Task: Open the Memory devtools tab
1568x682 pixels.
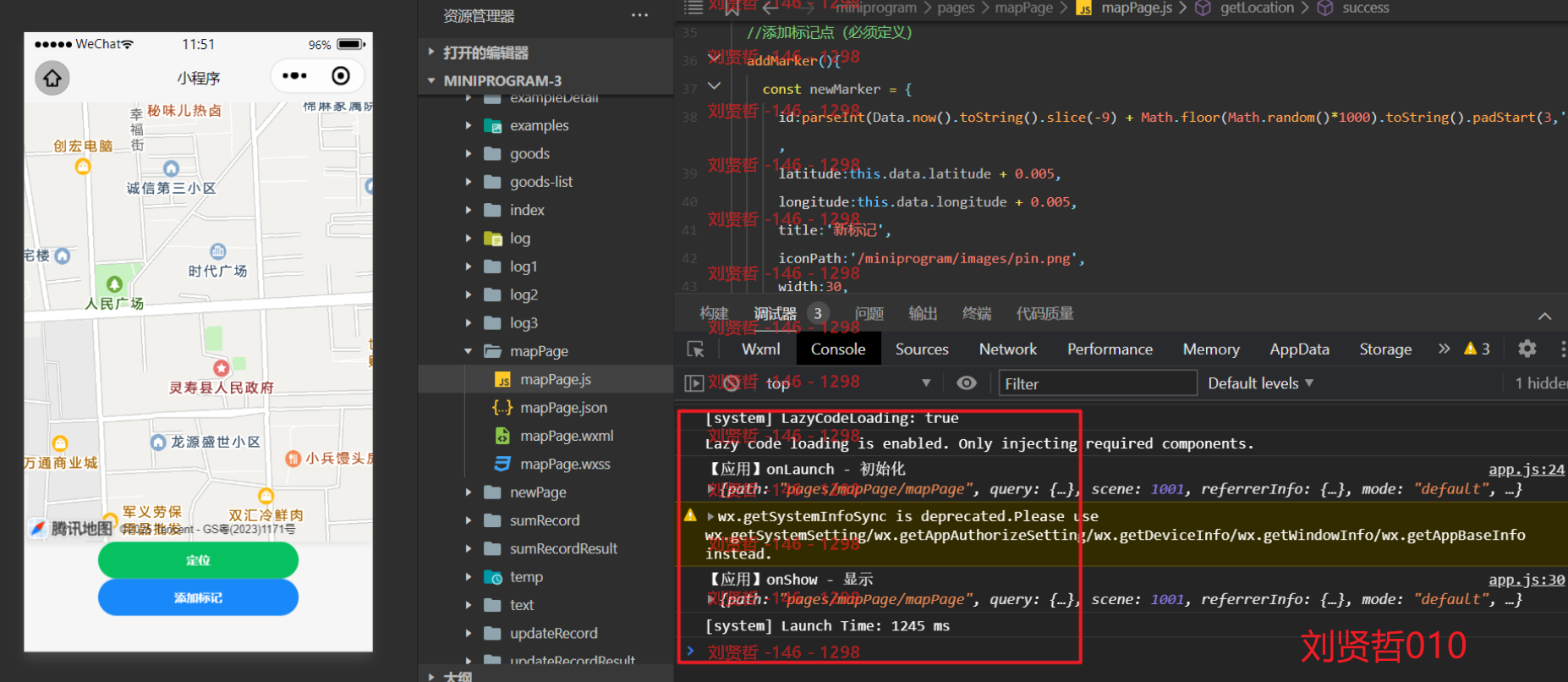Action: (1211, 349)
